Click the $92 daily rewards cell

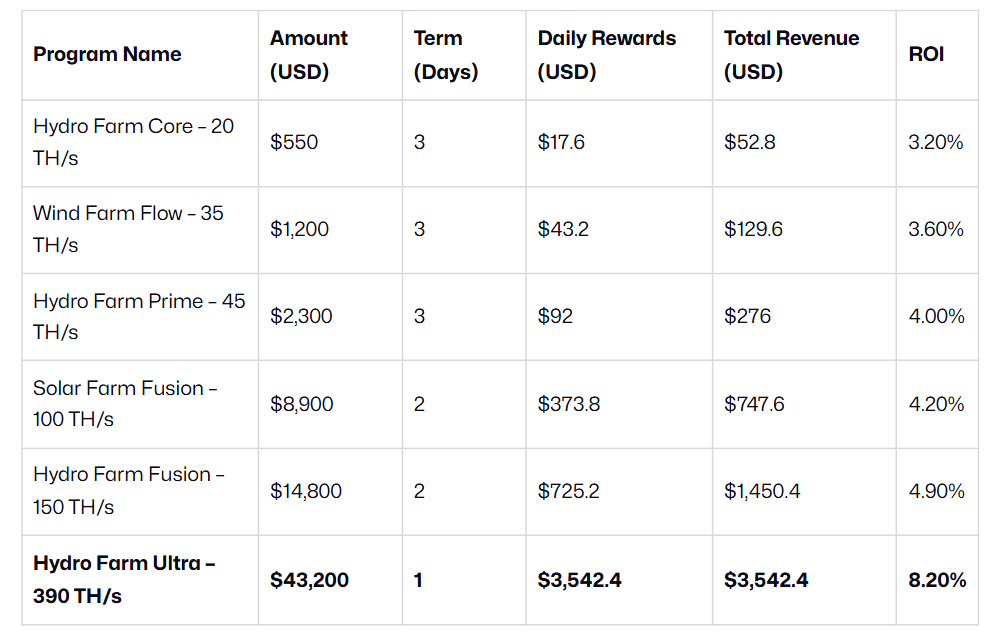(x=555, y=316)
